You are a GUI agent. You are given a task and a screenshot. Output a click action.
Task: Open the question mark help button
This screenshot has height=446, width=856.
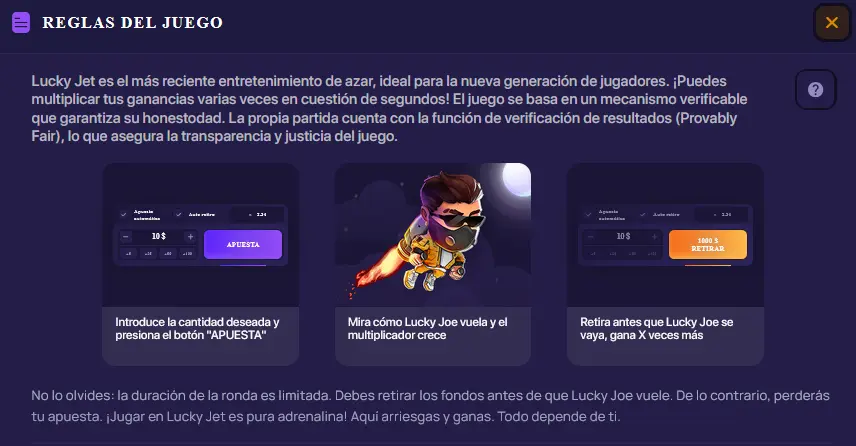(815, 90)
